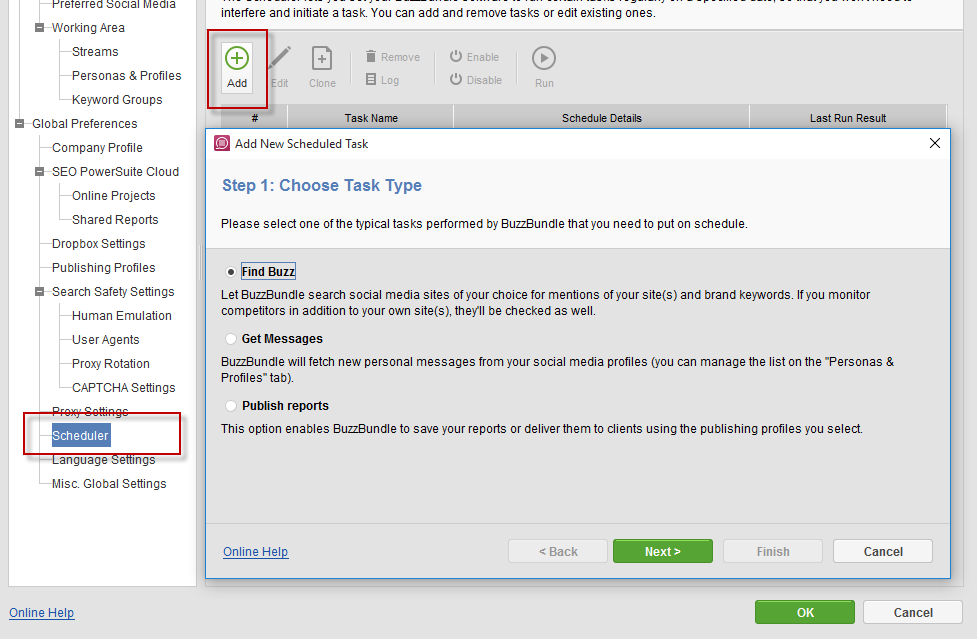Click the Remove trash icon
The height and width of the screenshot is (639, 977).
371,57
